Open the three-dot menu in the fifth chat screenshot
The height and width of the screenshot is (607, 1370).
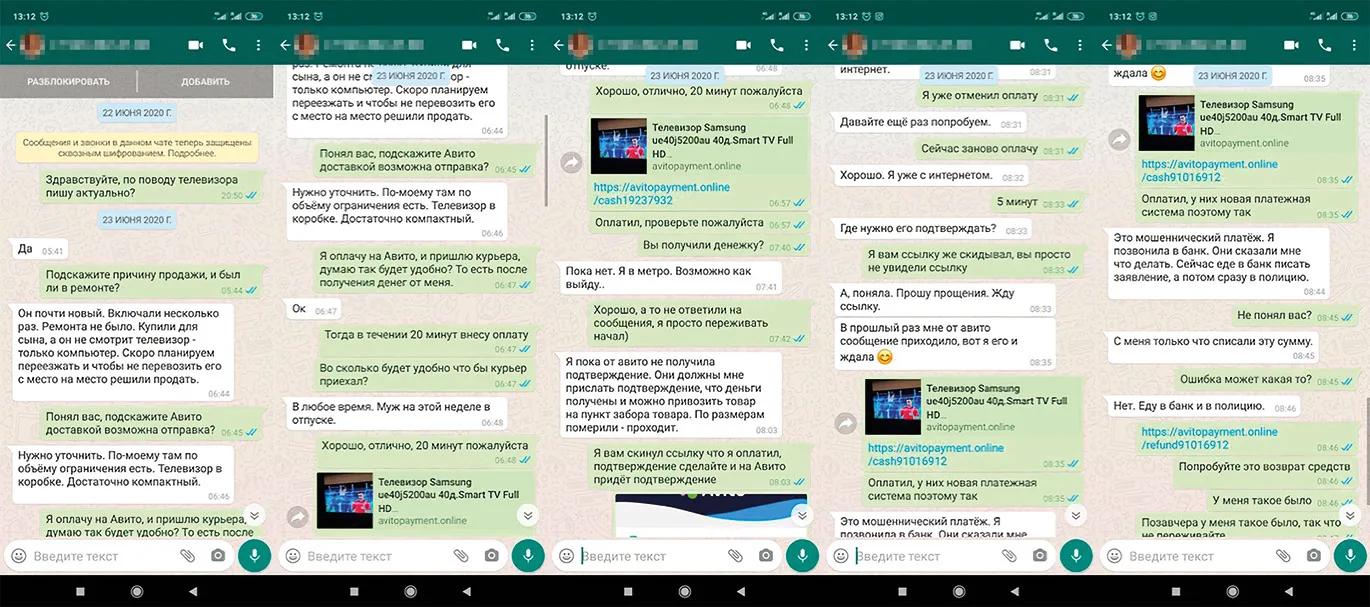pyautogui.click(x=1355, y=45)
